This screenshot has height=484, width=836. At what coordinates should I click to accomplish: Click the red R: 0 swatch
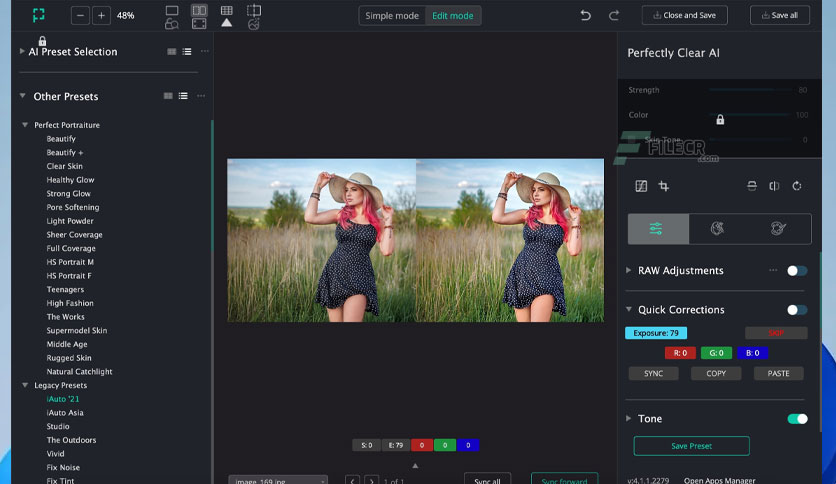pos(680,353)
